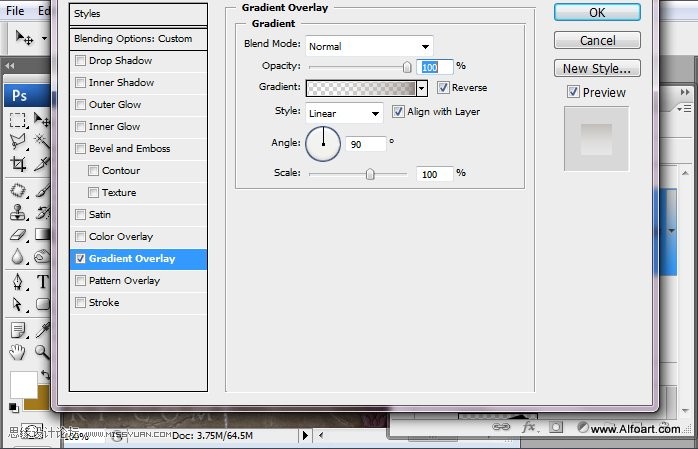Select the Polygonal Lasso tool
The image size is (698, 449).
point(18,142)
